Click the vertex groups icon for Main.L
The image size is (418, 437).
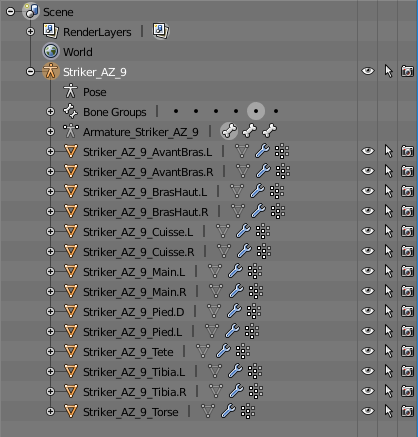255,271
